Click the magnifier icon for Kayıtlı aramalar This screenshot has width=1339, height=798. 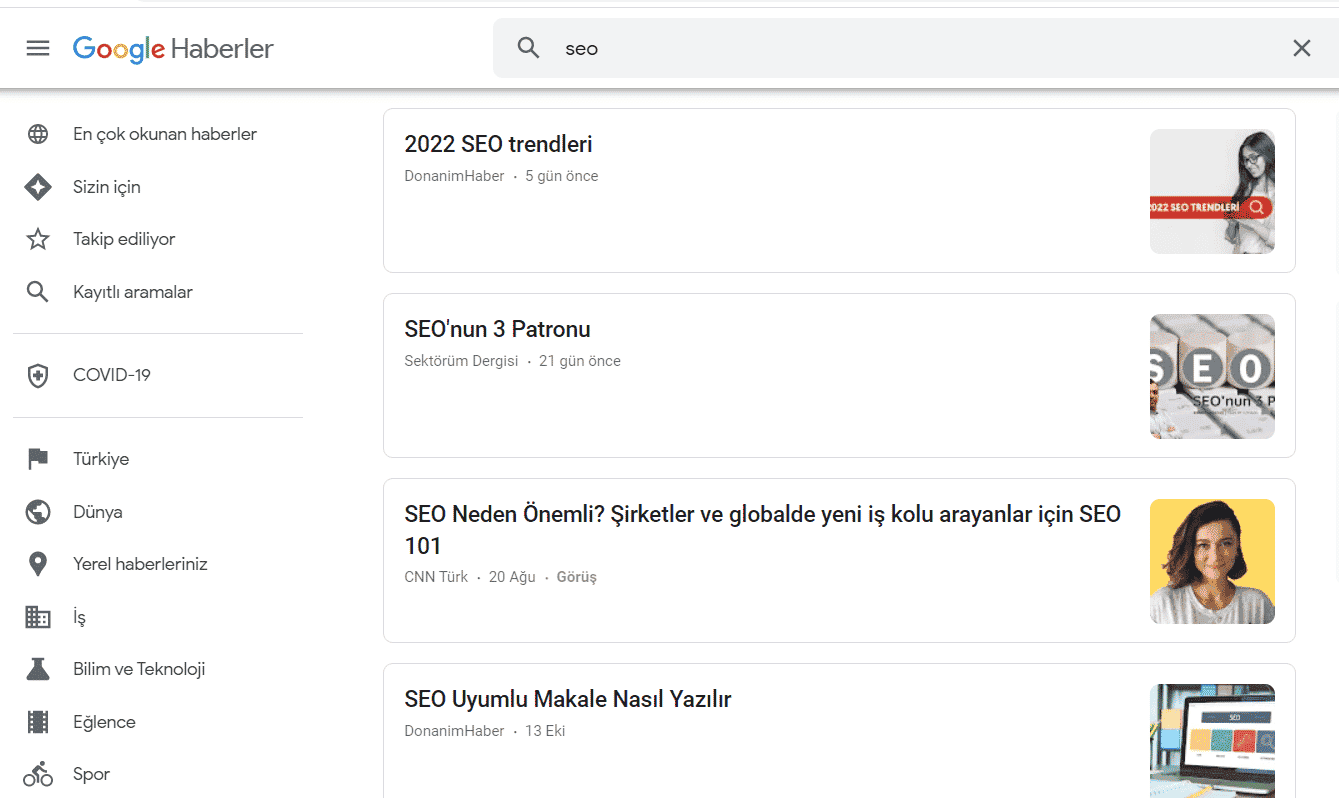pyautogui.click(x=38, y=292)
